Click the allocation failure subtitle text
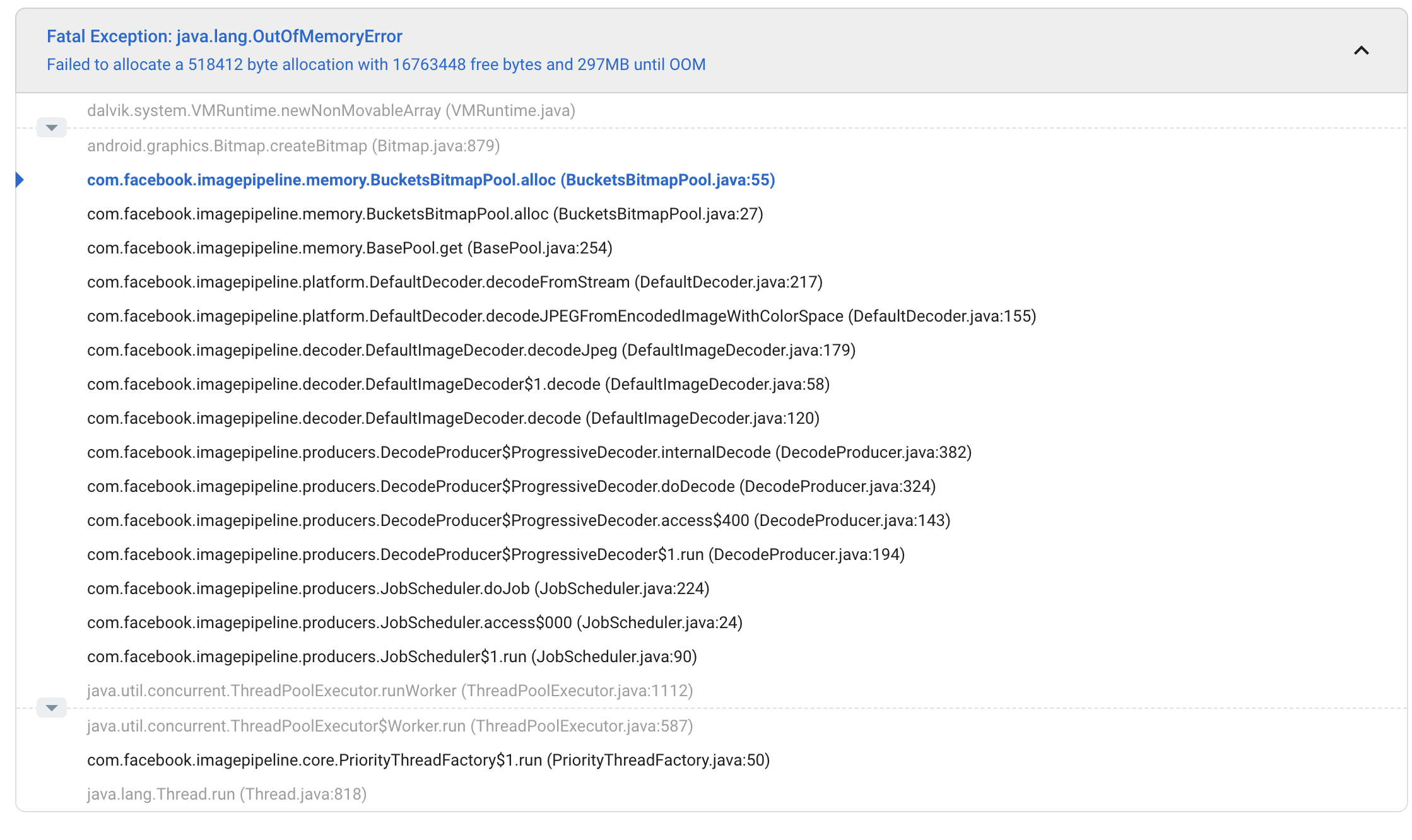The width and height of the screenshot is (1412, 840). pyautogui.click(x=376, y=64)
